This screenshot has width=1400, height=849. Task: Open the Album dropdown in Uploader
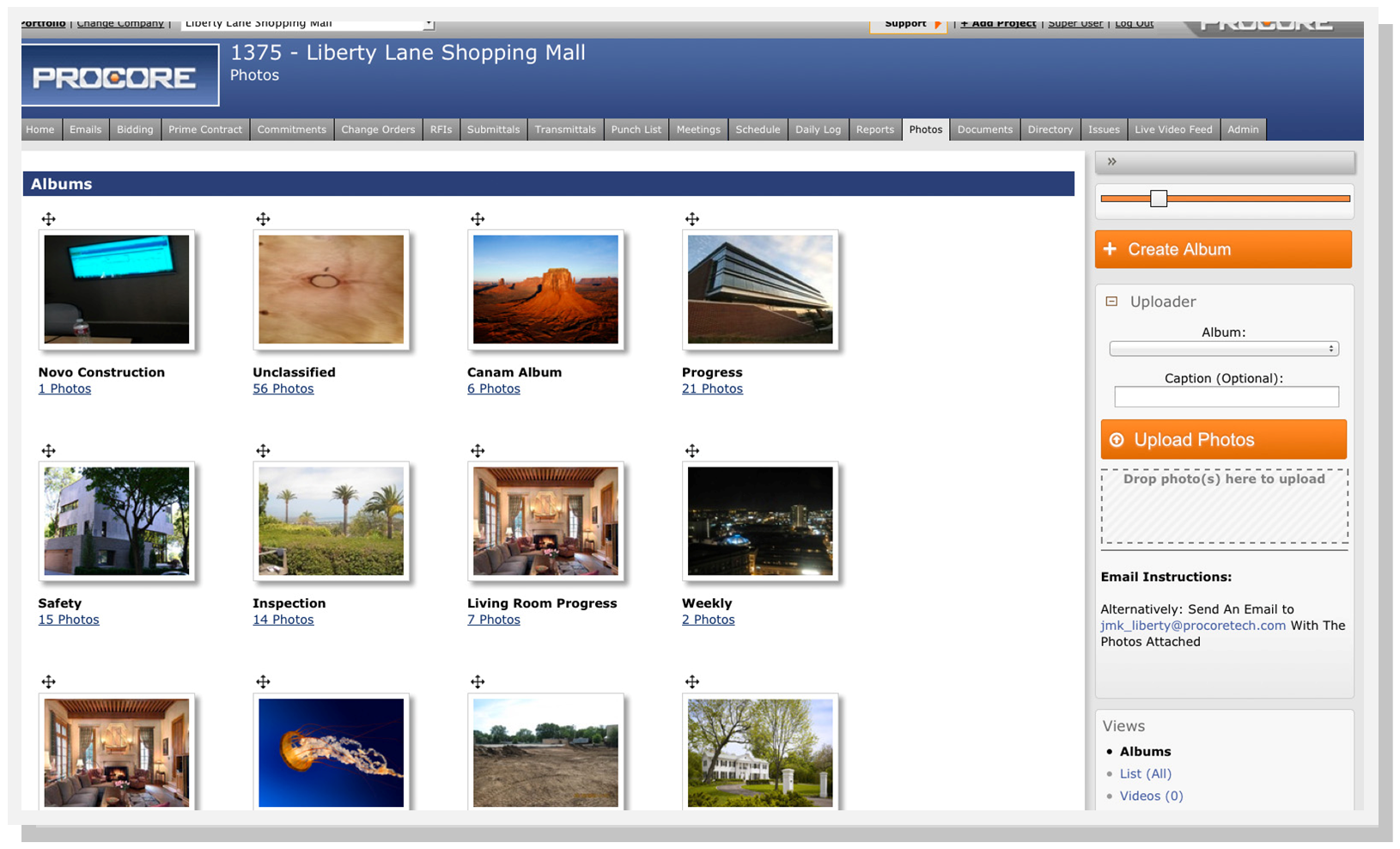pyautogui.click(x=1224, y=349)
